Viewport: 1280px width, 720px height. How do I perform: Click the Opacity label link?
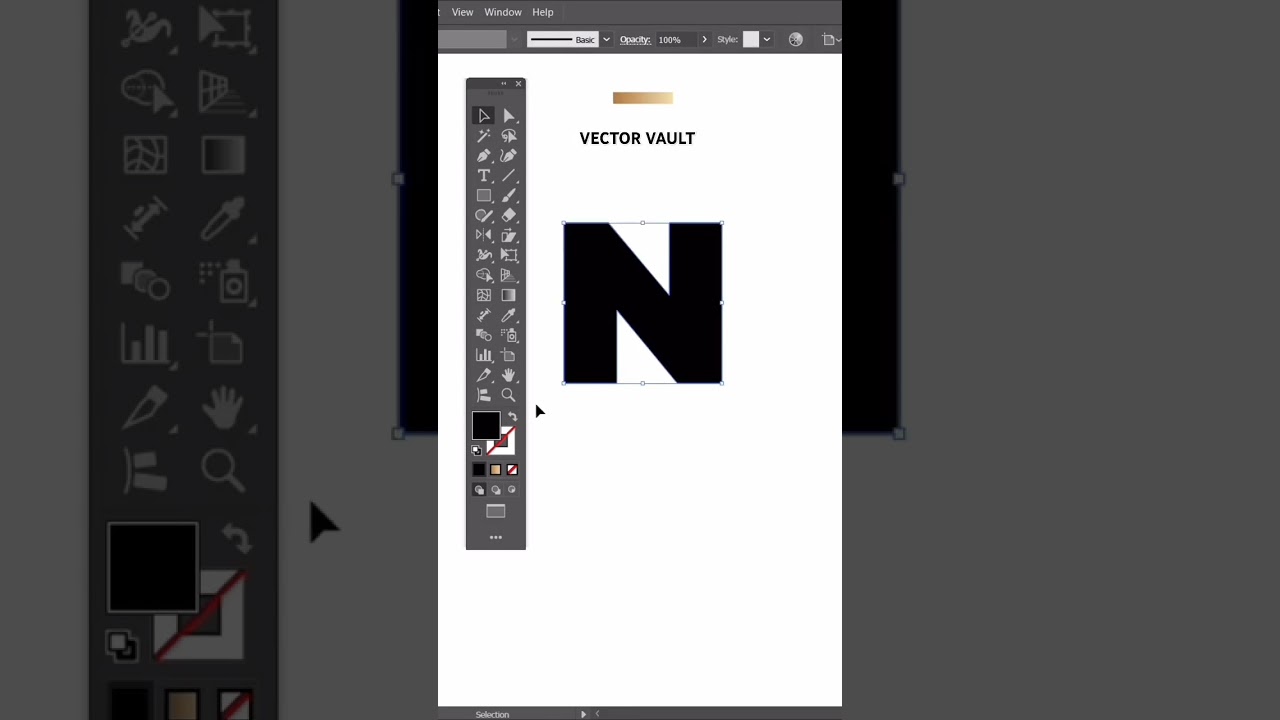pos(635,40)
